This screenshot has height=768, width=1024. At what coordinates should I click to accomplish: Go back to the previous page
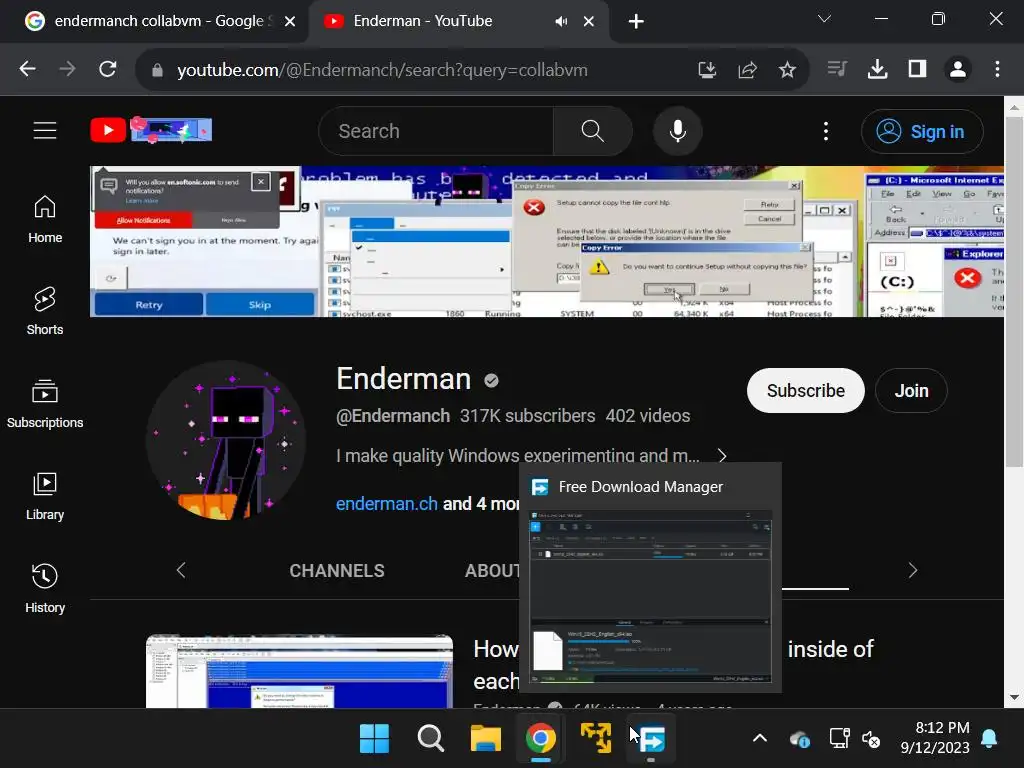(27, 69)
